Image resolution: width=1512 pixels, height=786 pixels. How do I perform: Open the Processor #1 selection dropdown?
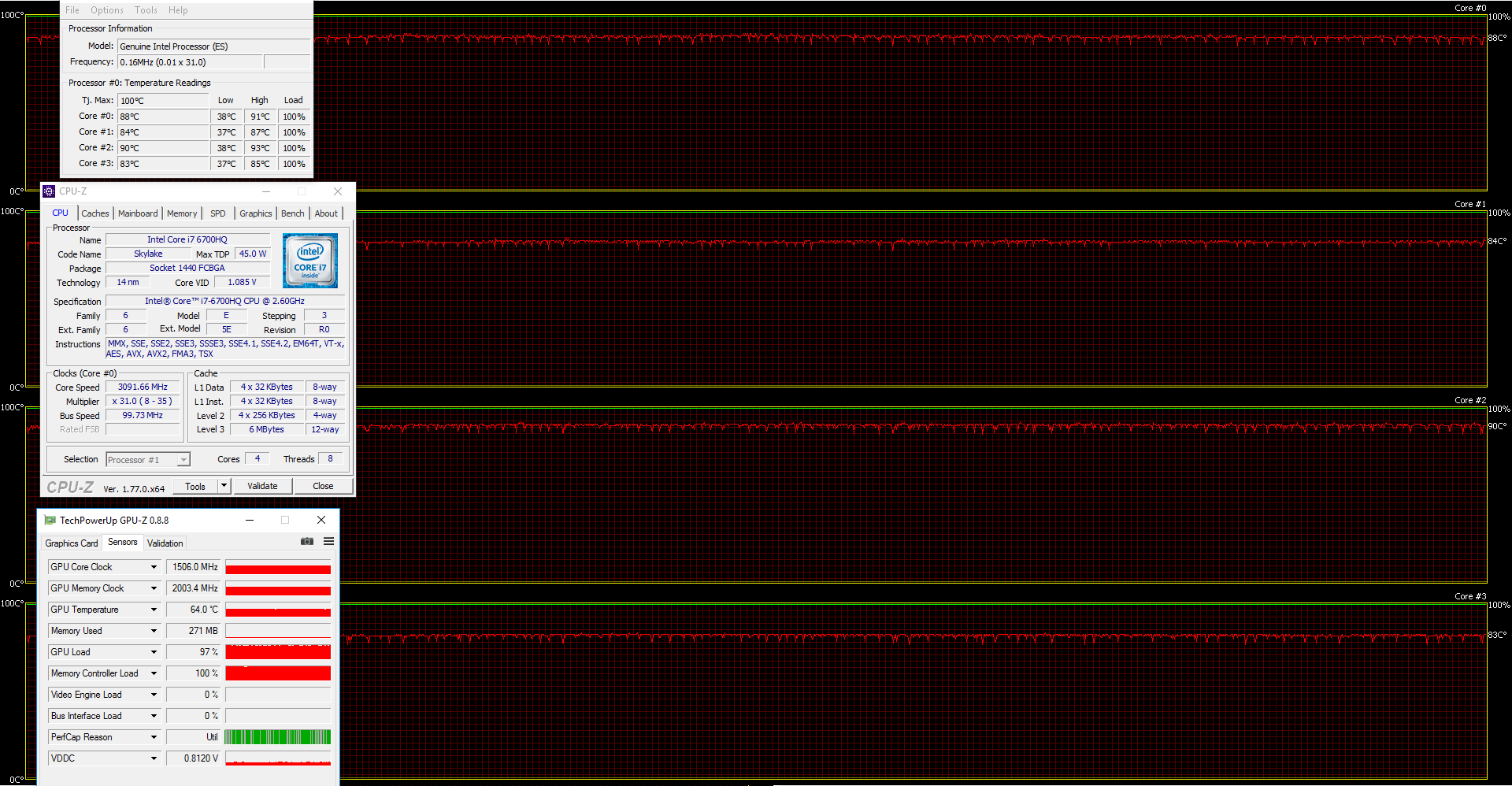(148, 460)
